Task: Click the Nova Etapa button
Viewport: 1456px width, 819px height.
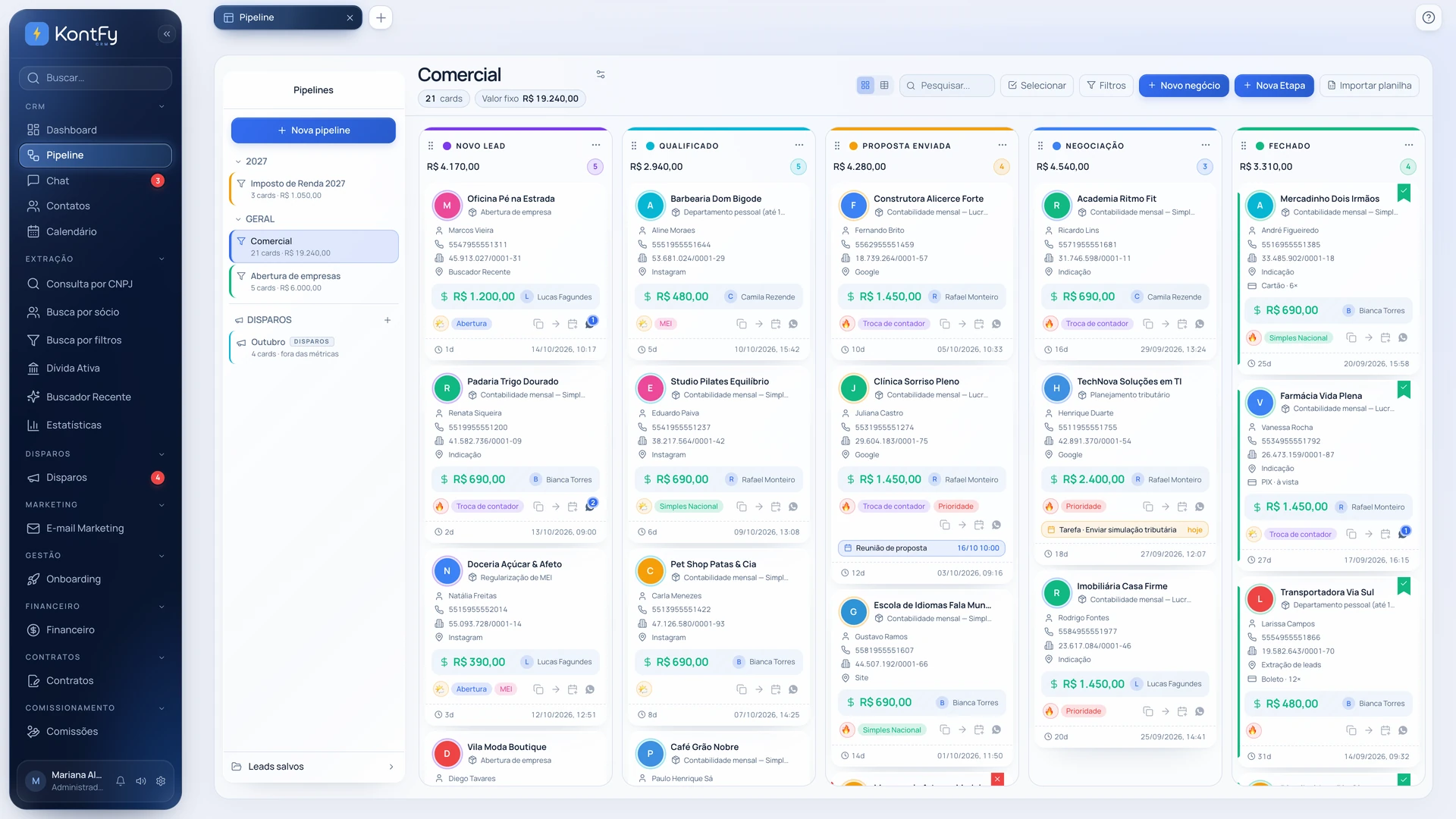Action: pyautogui.click(x=1275, y=86)
